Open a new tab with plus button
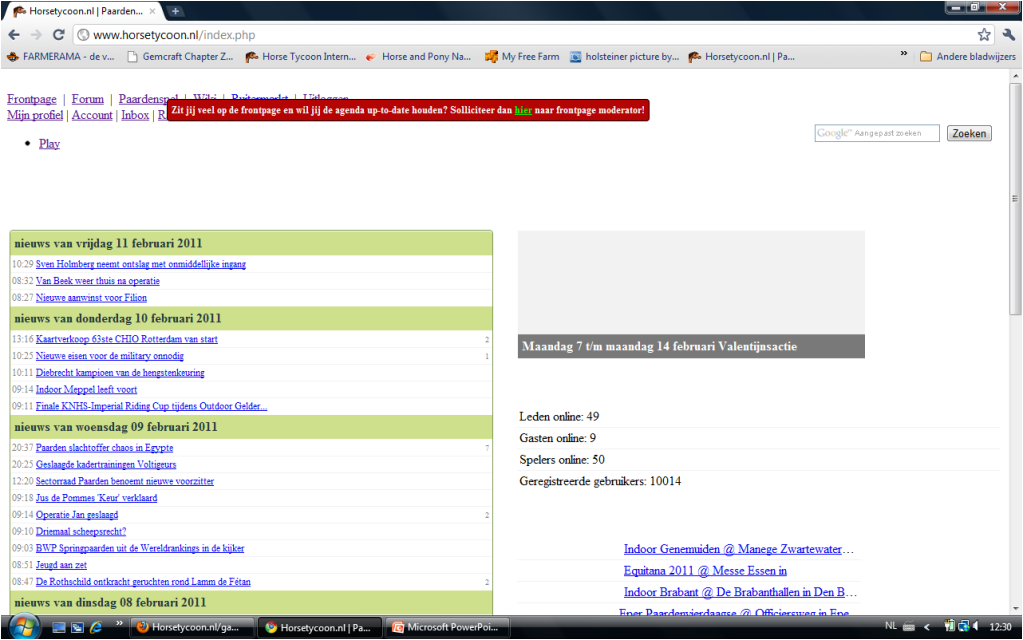This screenshot has width=1023, height=640. pyautogui.click(x=176, y=11)
